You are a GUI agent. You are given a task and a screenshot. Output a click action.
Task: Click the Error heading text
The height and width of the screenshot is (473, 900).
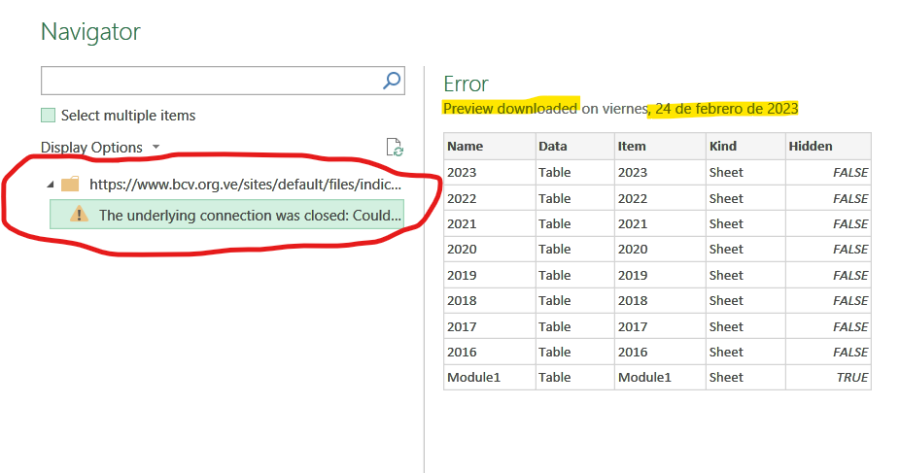[x=465, y=84]
